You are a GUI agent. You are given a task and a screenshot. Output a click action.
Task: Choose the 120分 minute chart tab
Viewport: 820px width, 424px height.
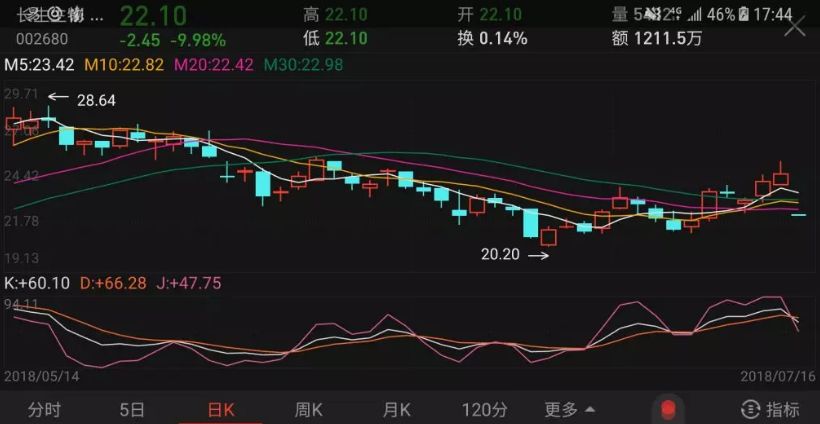(x=484, y=409)
